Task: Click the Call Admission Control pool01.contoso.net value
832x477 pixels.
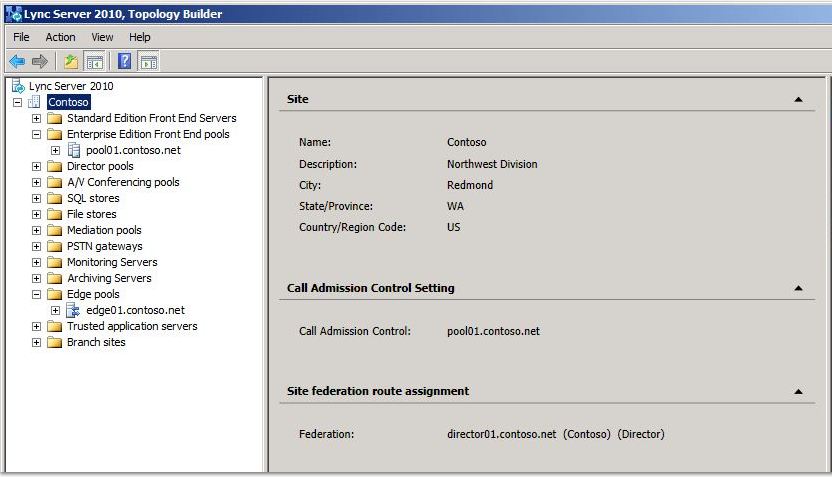Action: pyautogui.click(x=493, y=331)
